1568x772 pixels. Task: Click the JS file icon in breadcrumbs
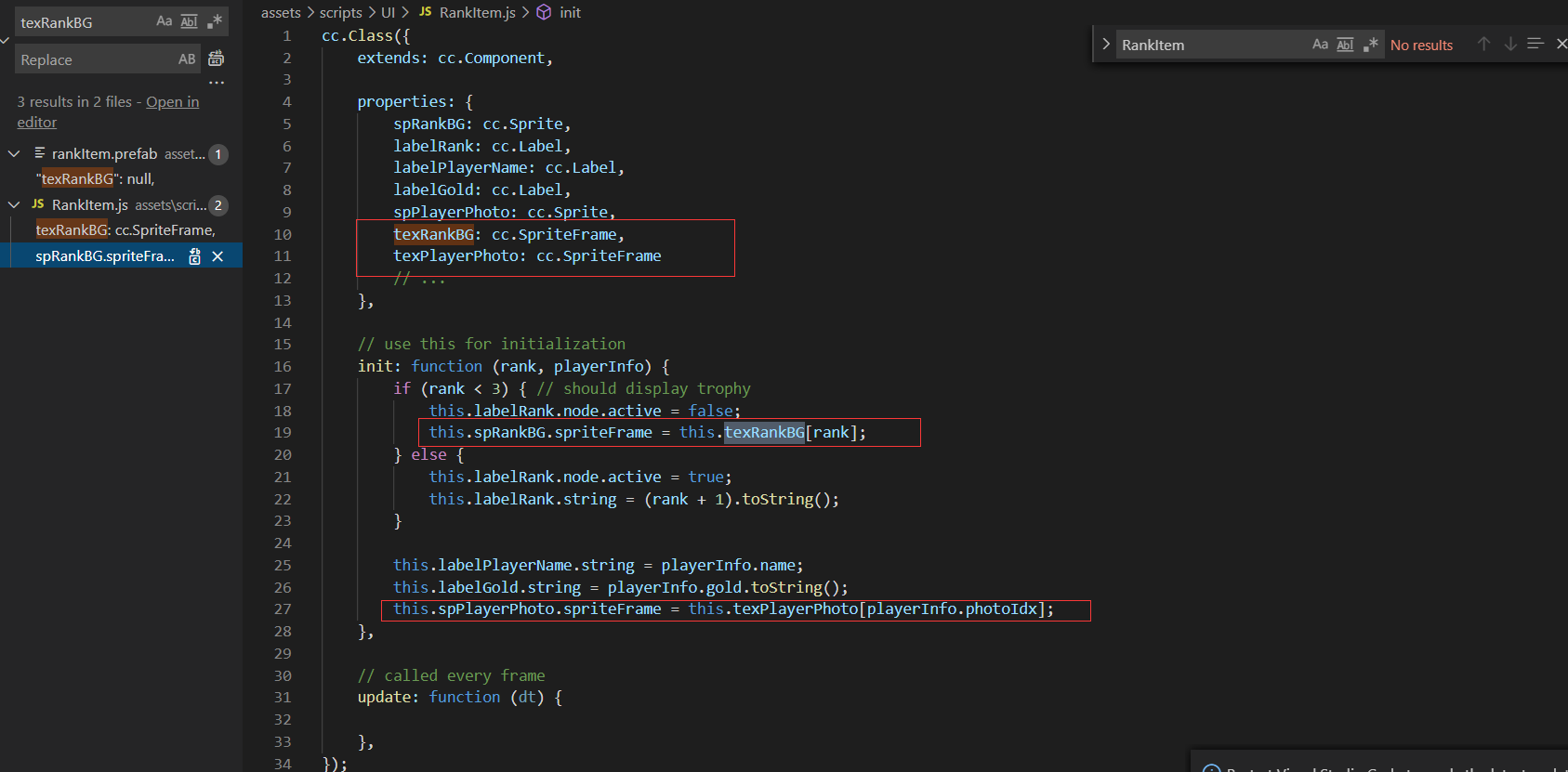(426, 12)
